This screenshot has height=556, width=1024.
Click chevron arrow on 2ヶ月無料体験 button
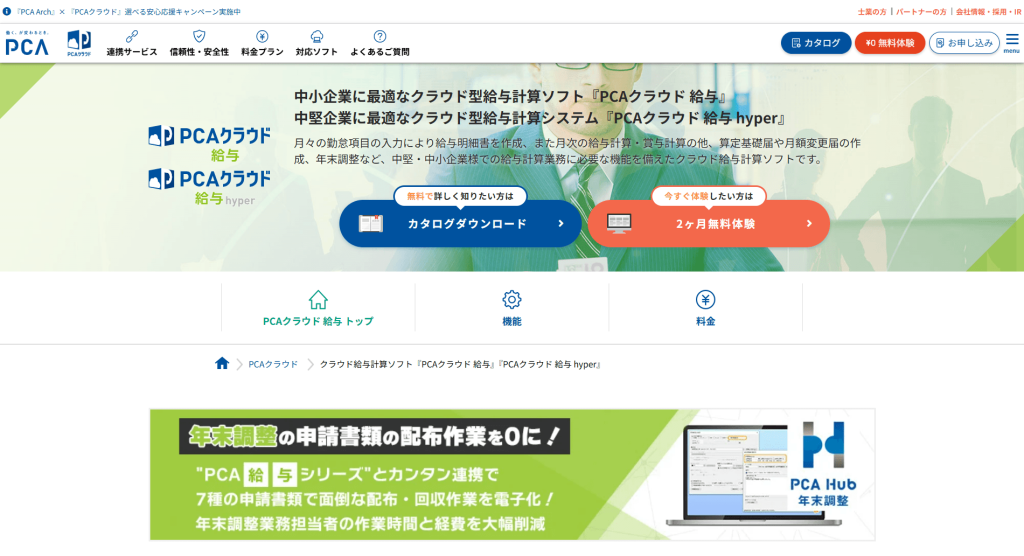pos(809,223)
